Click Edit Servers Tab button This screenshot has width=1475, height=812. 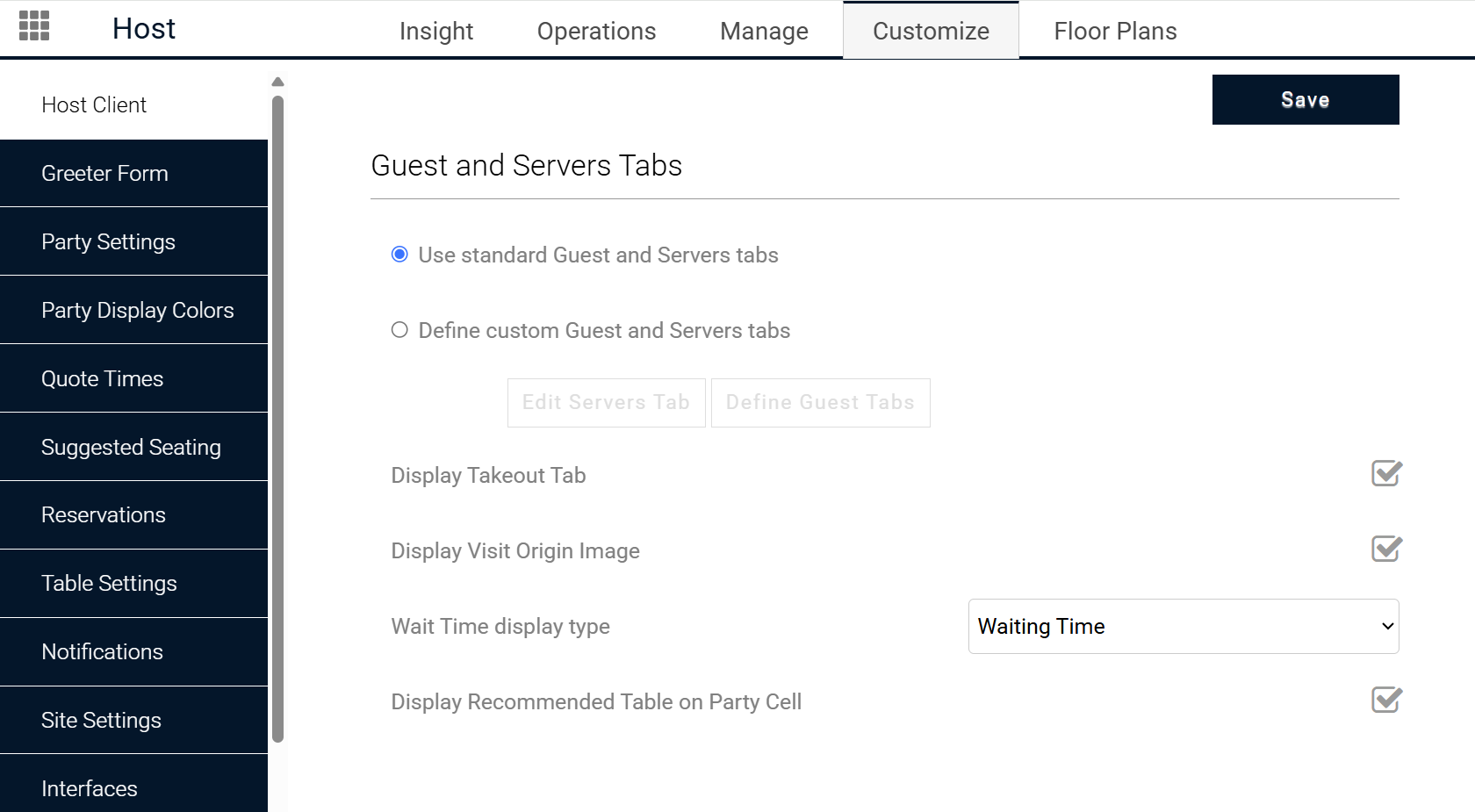[x=607, y=403]
